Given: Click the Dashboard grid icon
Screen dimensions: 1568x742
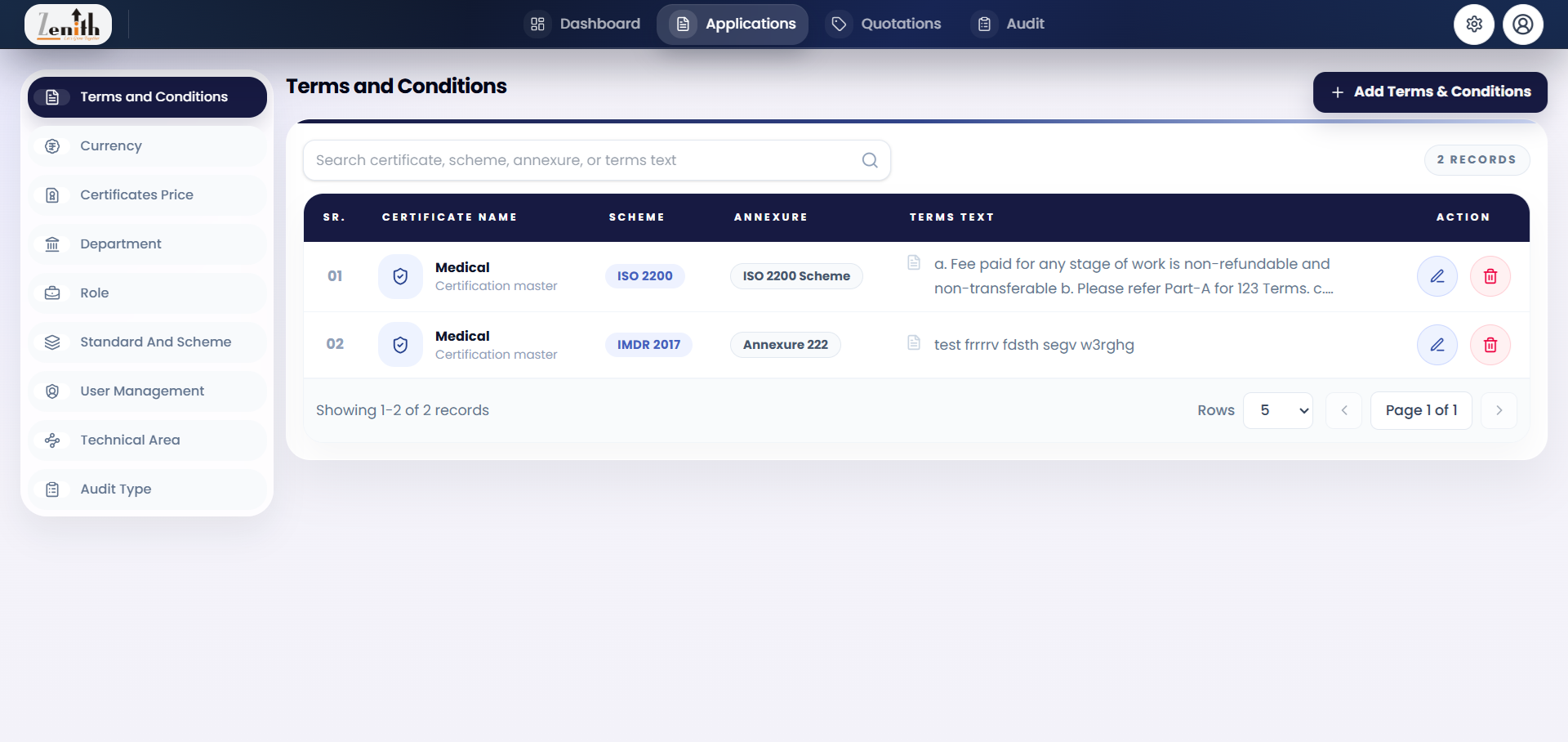Looking at the screenshot, I should (537, 25).
